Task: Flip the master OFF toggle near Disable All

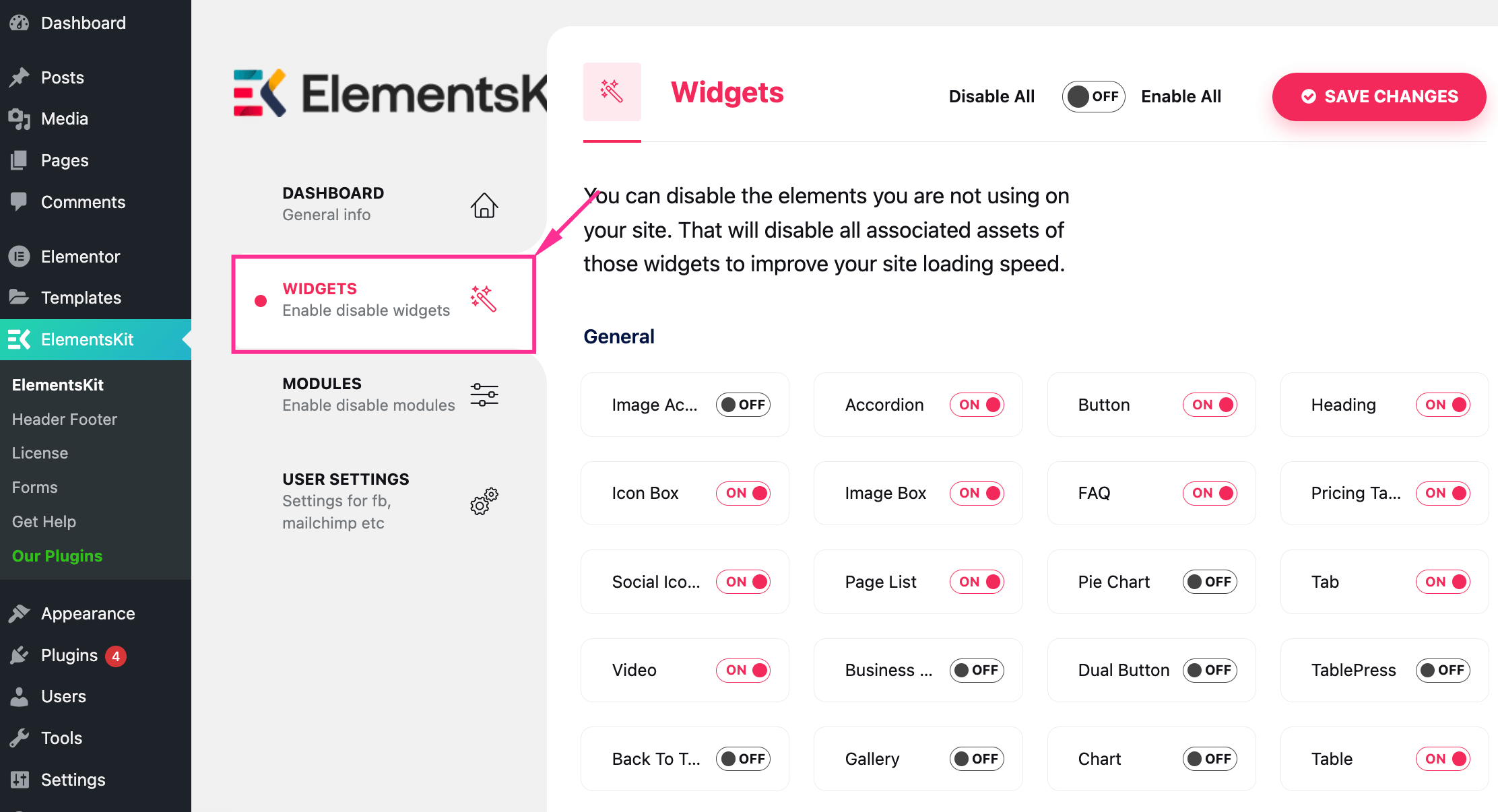Action: pos(1093,96)
